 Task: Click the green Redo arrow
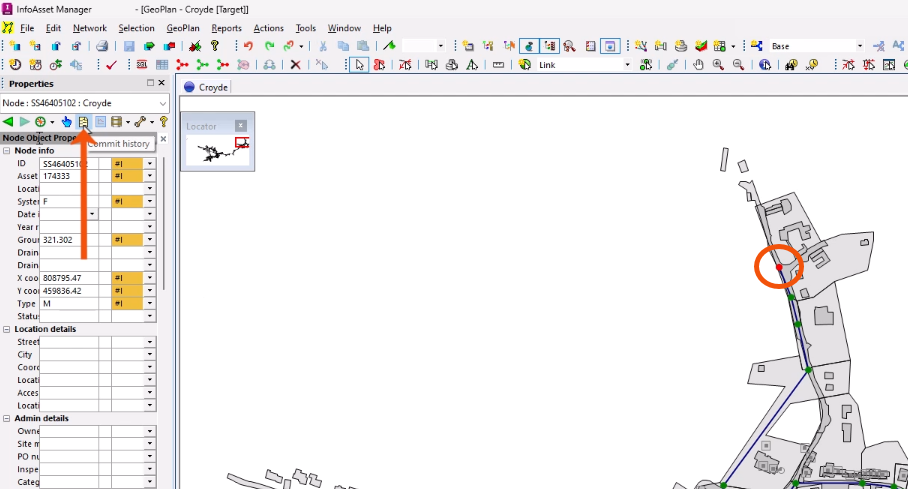pyautogui.click(x=269, y=46)
